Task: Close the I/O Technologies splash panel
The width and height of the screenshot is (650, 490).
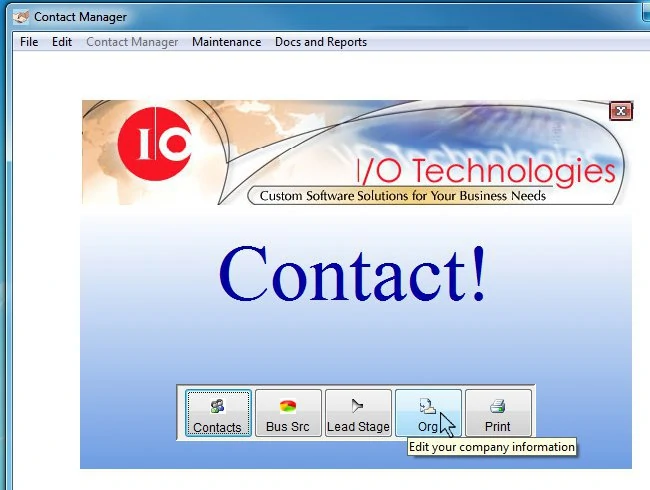Action: [x=621, y=111]
